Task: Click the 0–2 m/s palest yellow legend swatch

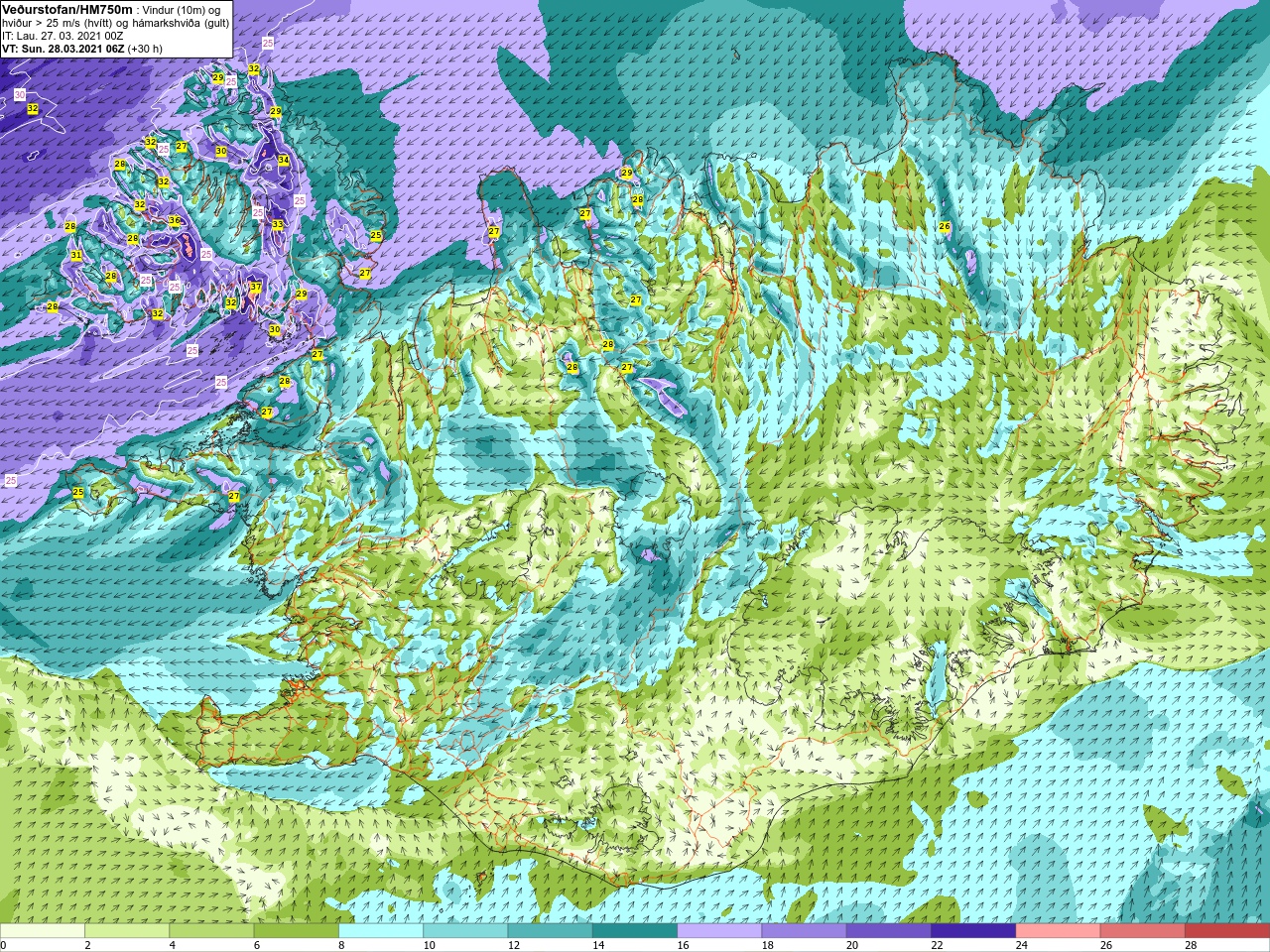Action: pos(43,931)
